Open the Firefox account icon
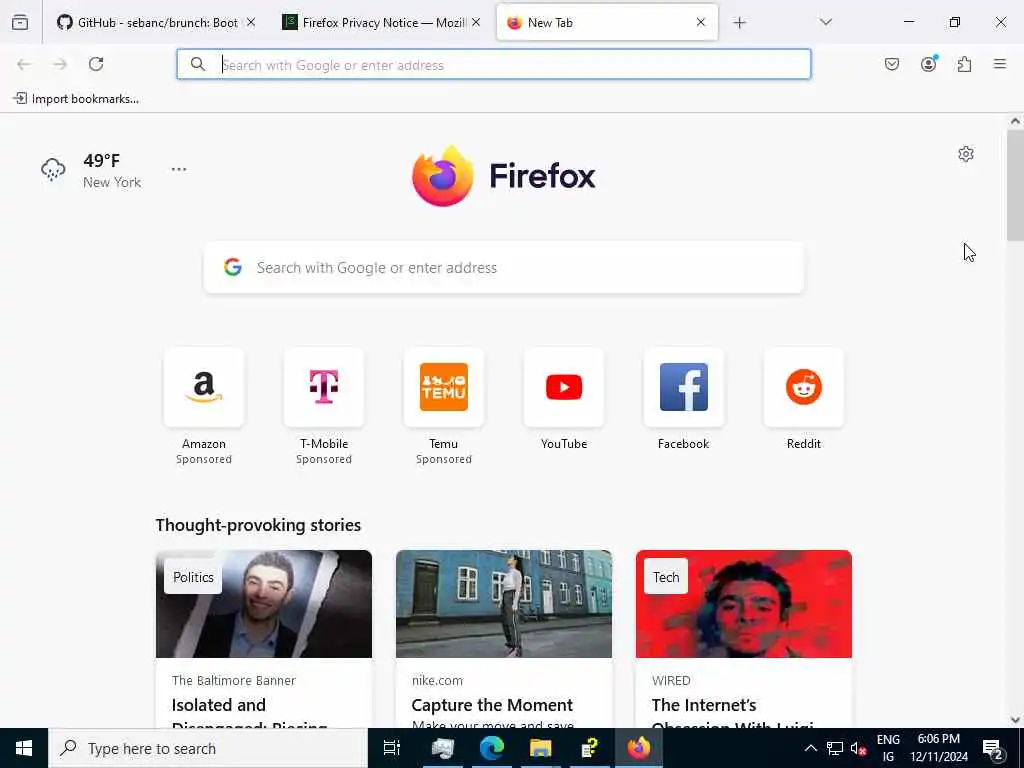The height and width of the screenshot is (768, 1024). [x=928, y=64]
